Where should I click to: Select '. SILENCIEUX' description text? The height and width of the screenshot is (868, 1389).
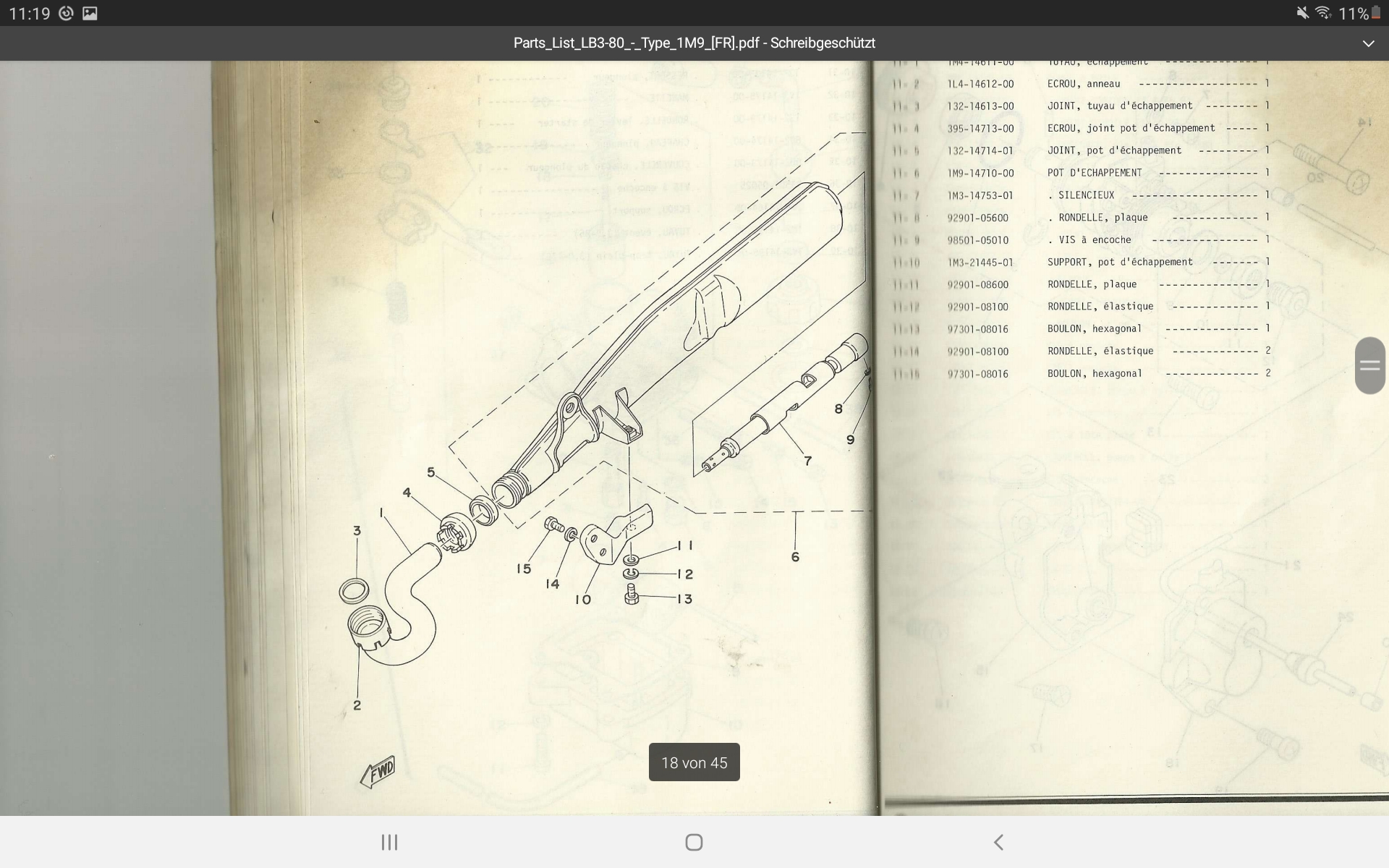(x=1081, y=195)
